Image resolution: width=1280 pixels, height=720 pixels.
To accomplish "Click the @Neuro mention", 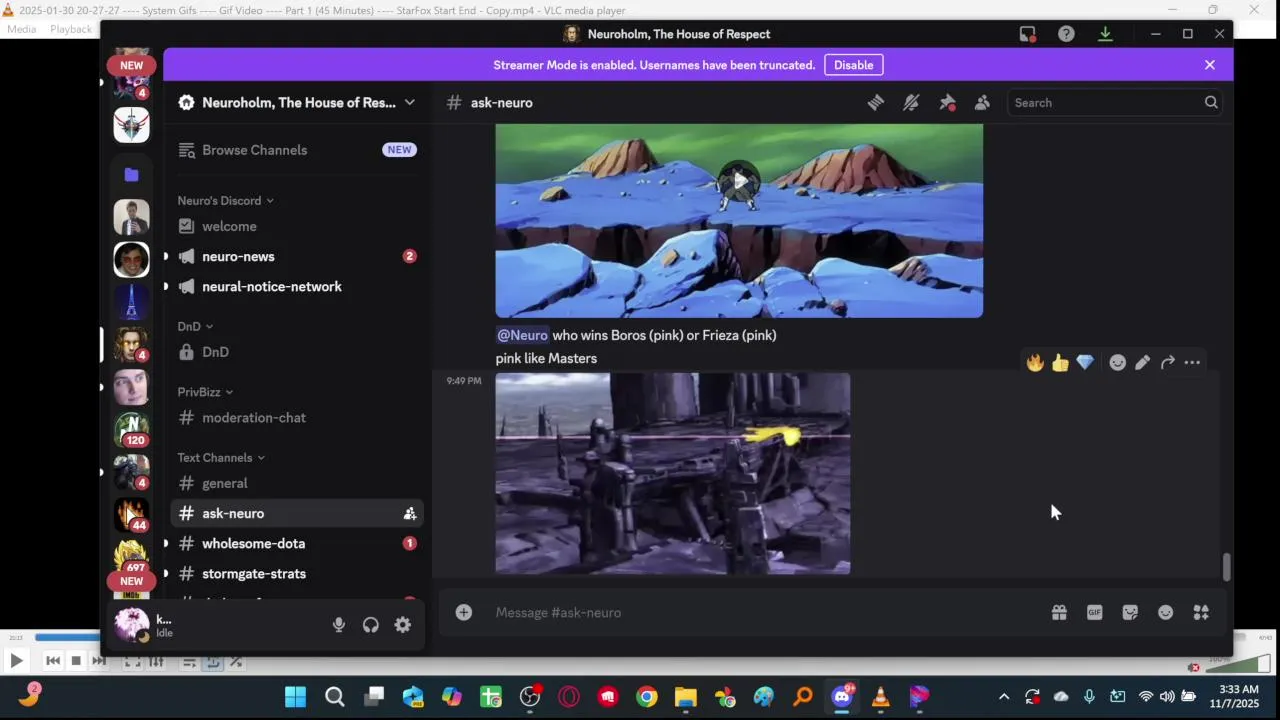I will tap(522, 335).
